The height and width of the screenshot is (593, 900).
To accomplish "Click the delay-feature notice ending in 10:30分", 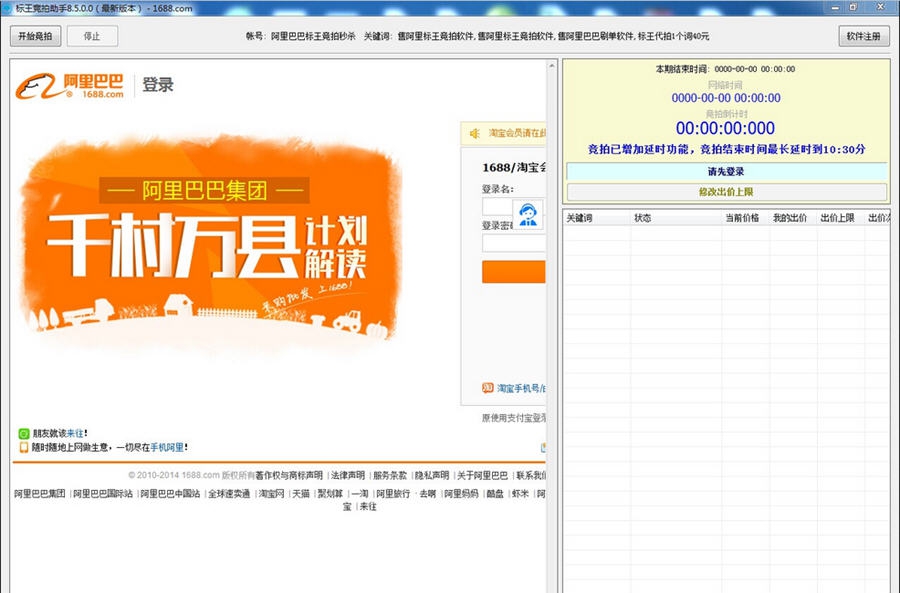I will 726,149.
